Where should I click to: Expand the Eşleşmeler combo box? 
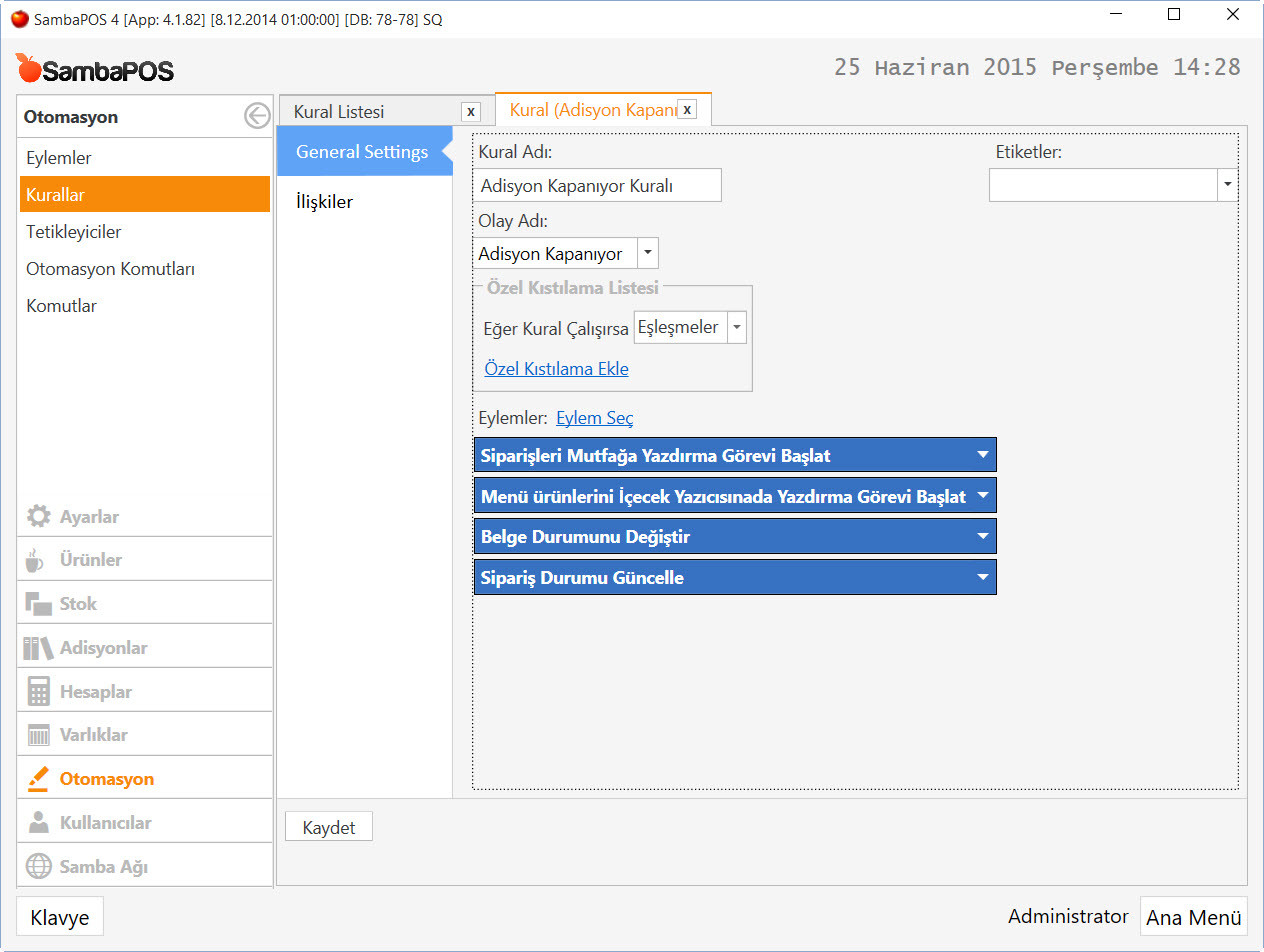point(736,327)
